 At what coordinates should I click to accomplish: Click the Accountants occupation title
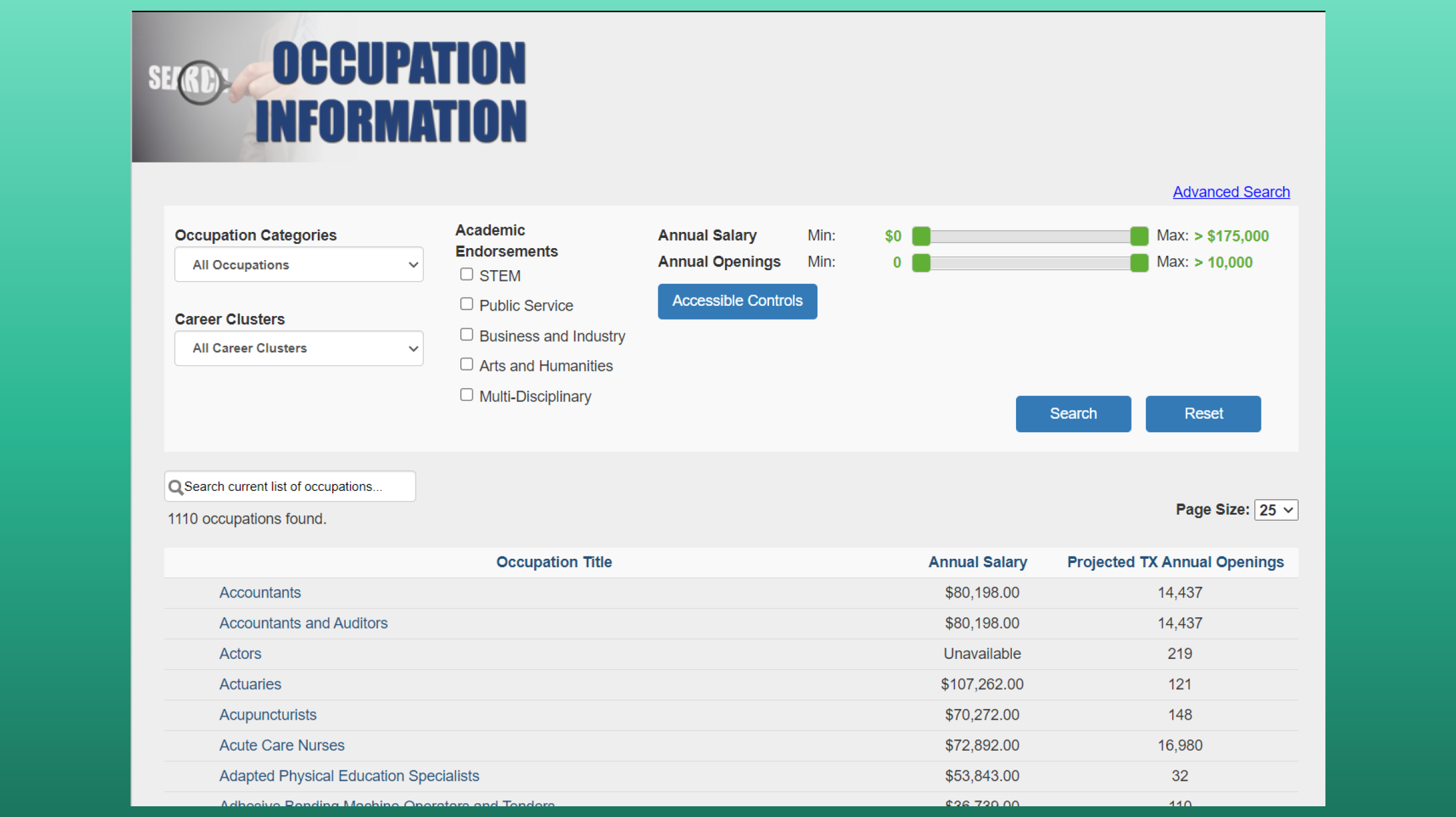[x=261, y=592]
